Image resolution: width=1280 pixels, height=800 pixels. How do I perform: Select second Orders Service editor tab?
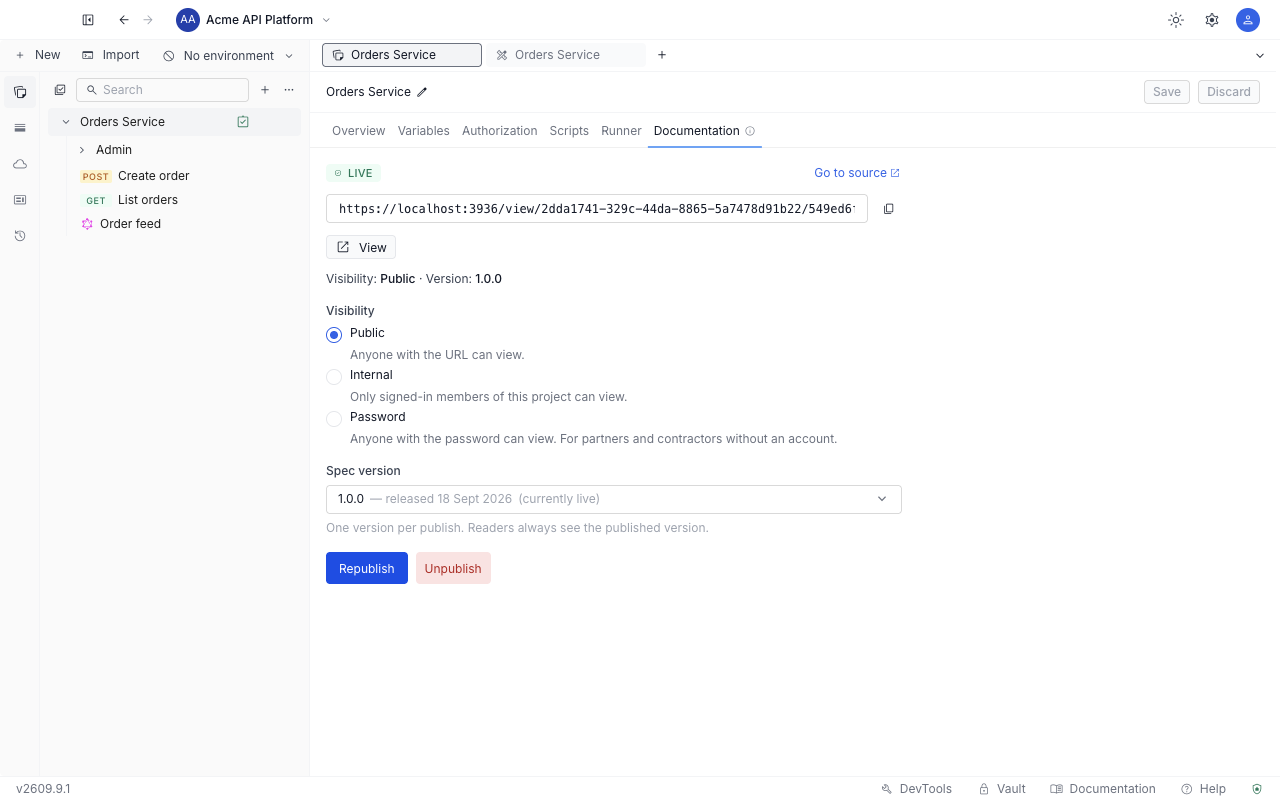tap(566, 55)
